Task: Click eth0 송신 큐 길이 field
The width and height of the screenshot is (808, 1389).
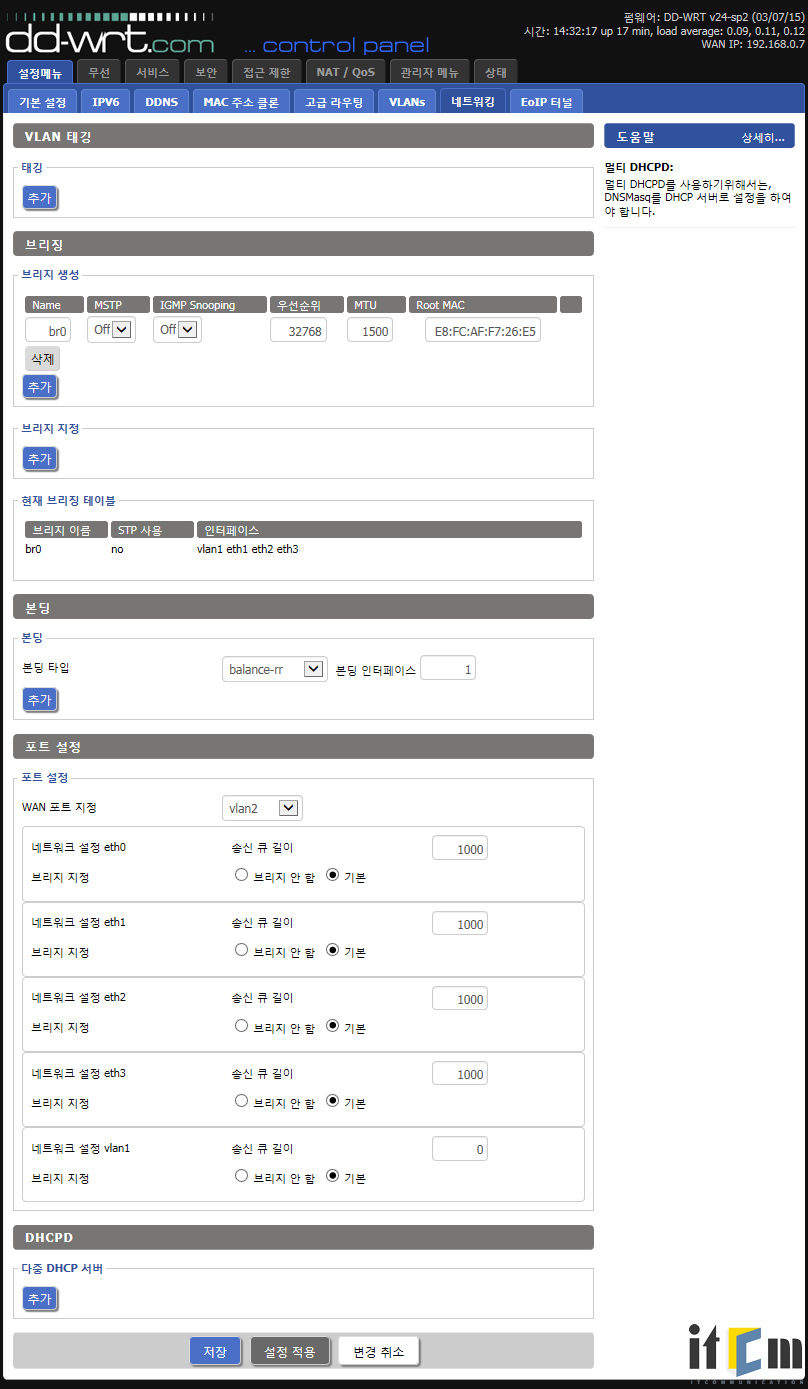Action: tap(460, 848)
